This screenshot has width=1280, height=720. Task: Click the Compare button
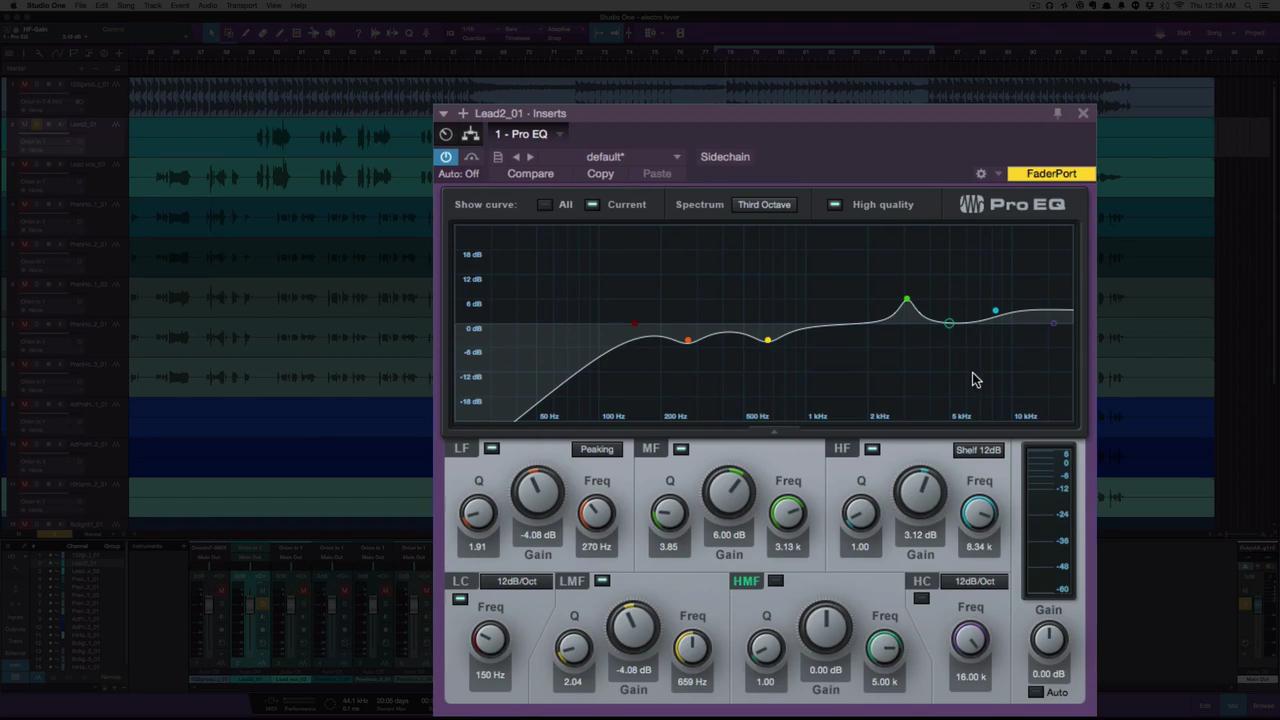(530, 173)
